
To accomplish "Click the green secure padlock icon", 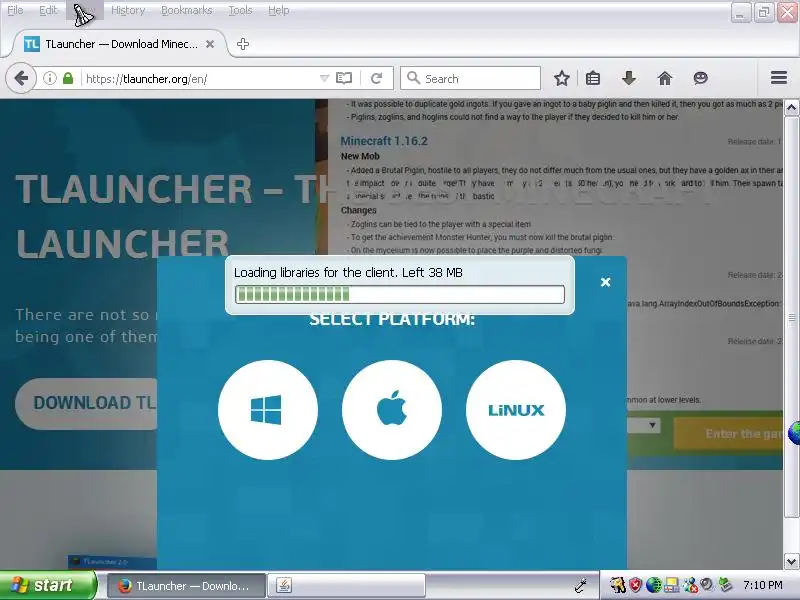I will tap(68, 78).
